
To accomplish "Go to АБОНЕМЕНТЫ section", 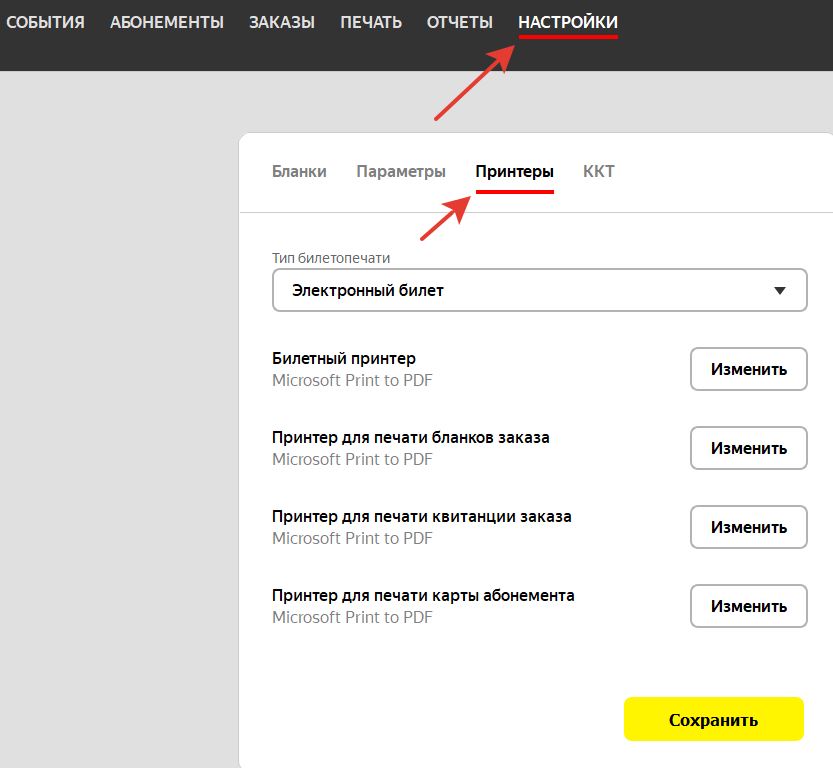I will 167,22.
